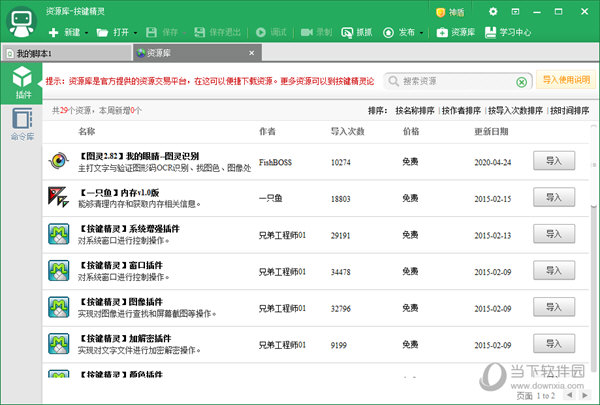Open the 命令库 sidebar panel
This screenshot has height=405, width=600.
click(x=22, y=124)
